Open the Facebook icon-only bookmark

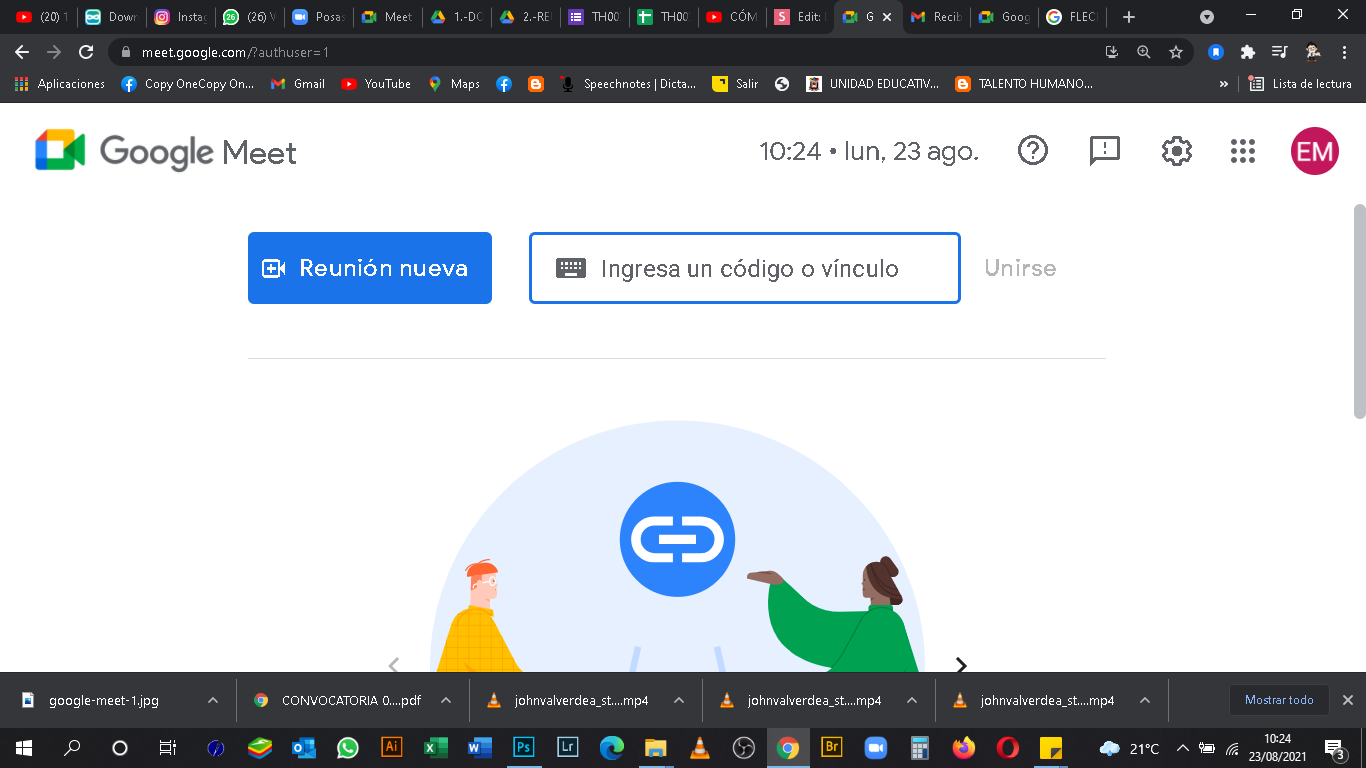pos(504,84)
